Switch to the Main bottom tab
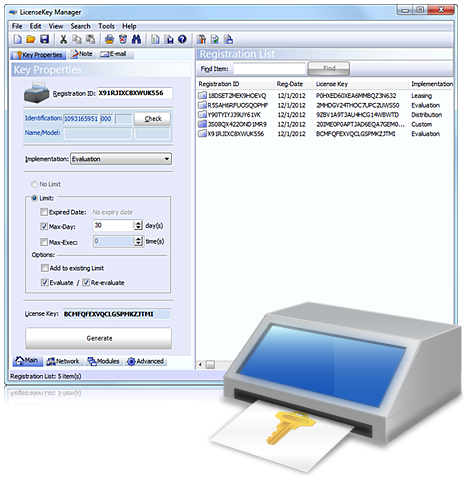 pos(27,361)
